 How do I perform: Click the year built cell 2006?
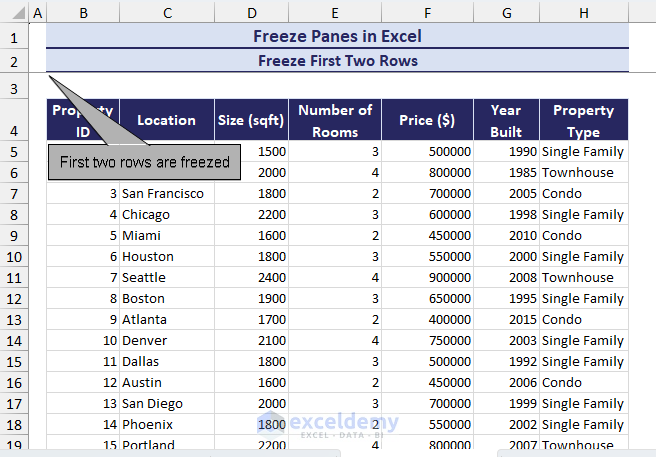coord(507,383)
